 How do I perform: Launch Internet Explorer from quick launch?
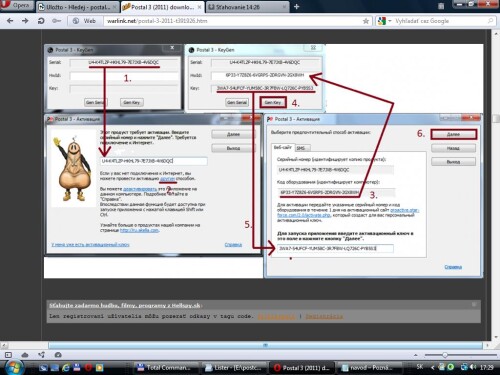coord(66,368)
